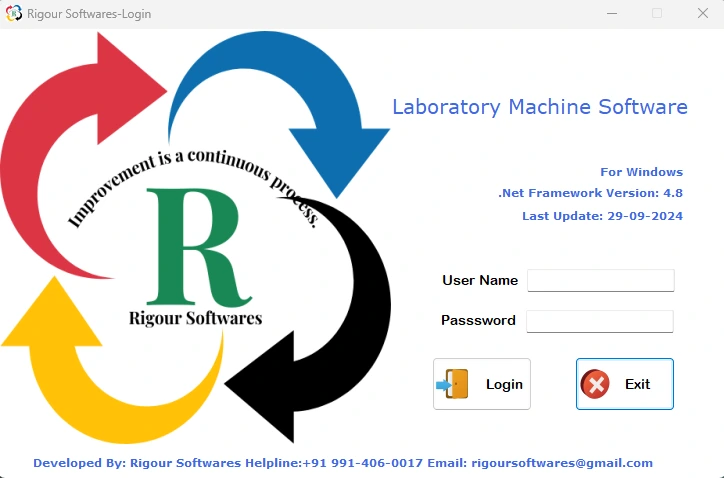Viewport: 724px width, 478px height.
Task: Focus the Passsword input field
Action: pyautogui.click(x=600, y=321)
